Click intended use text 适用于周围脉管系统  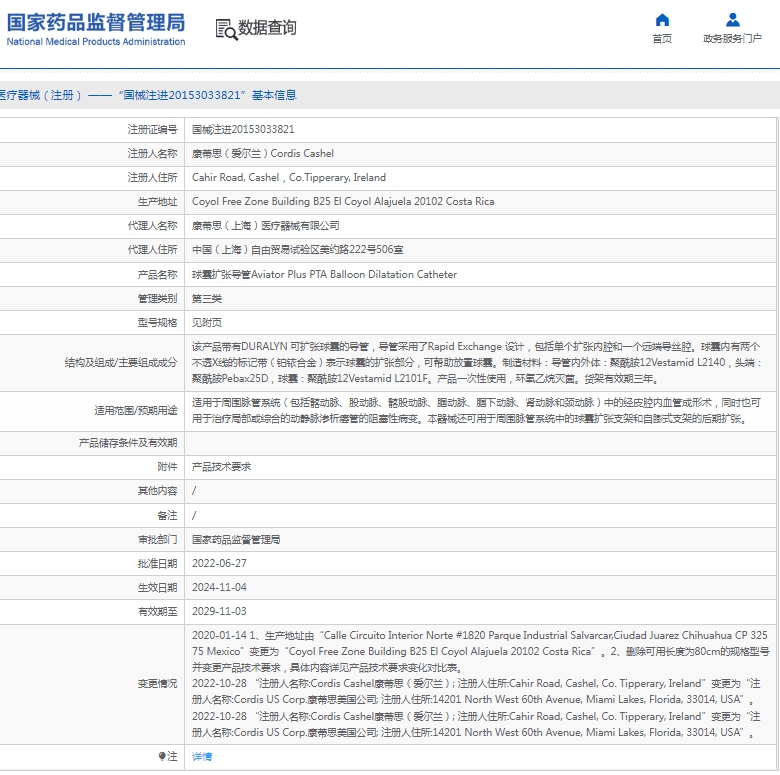[x=477, y=411]
